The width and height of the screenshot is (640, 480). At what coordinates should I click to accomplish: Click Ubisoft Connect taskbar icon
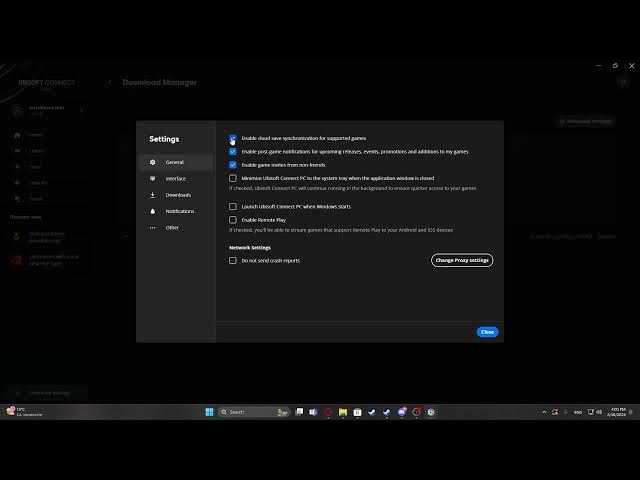431,412
